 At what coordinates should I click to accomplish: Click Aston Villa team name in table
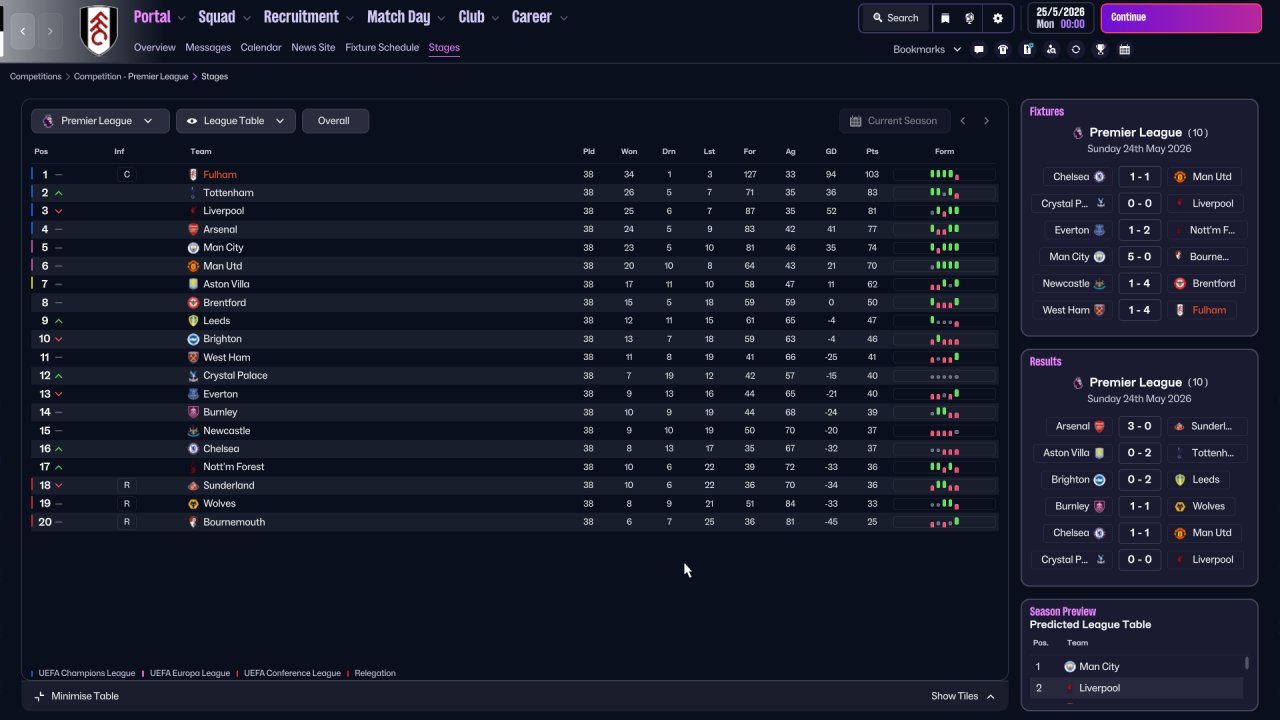(x=227, y=285)
